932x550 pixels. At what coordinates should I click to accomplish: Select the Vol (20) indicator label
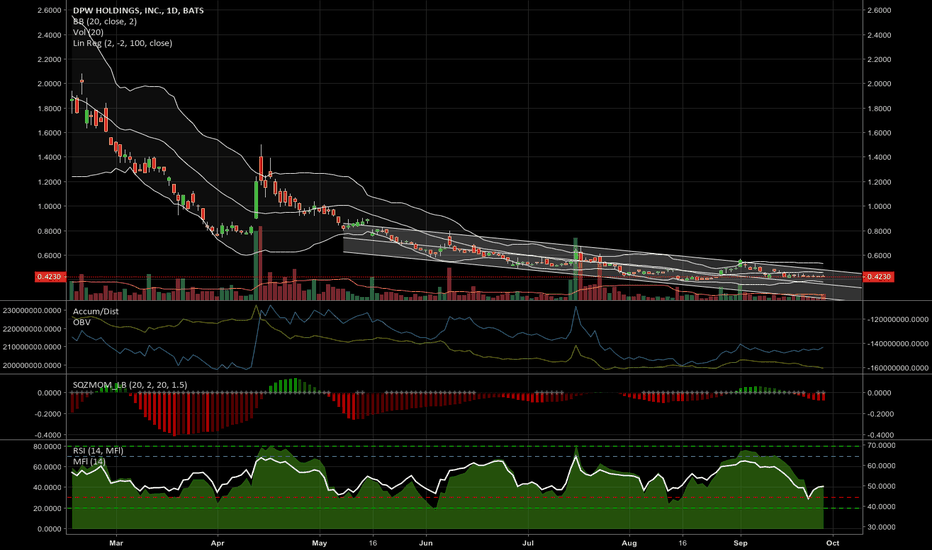tap(88, 32)
